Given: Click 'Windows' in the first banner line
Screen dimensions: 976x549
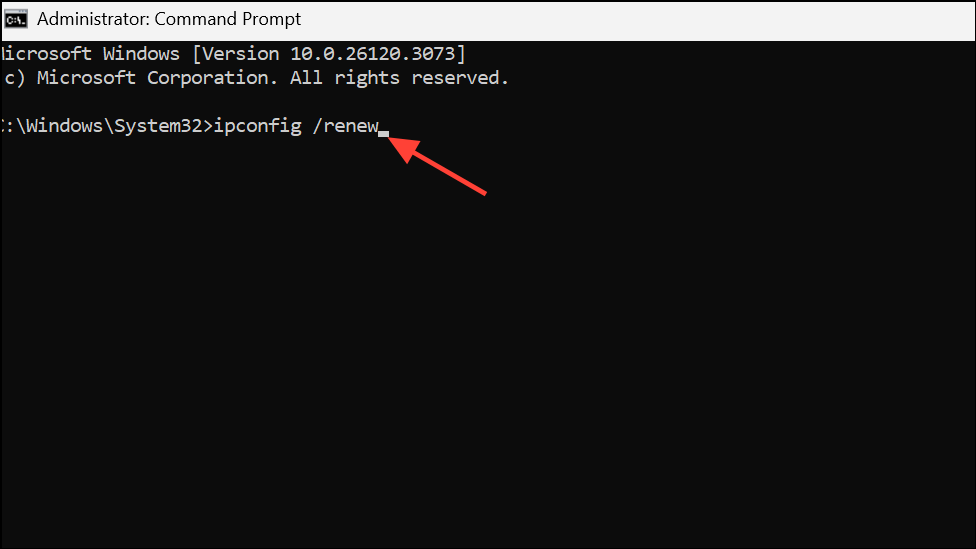Looking at the screenshot, I should pos(141,54).
